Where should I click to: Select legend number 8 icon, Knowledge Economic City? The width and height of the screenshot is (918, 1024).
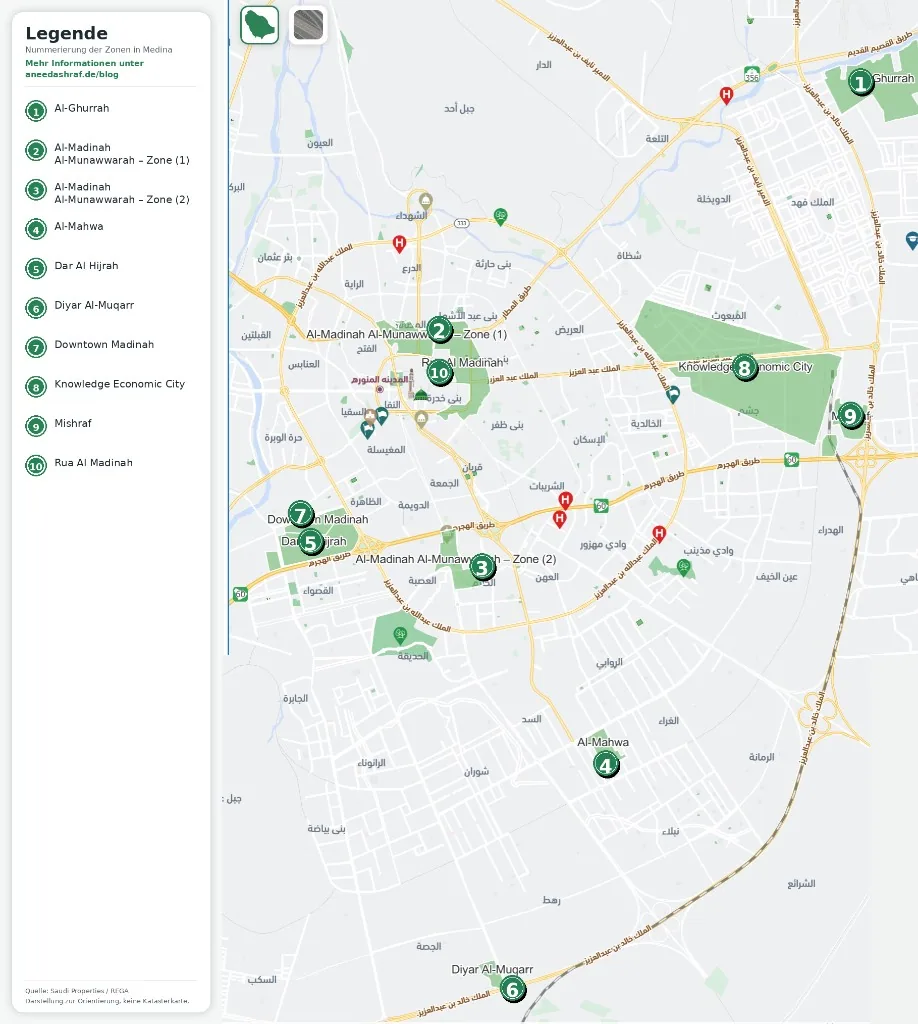tap(36, 387)
